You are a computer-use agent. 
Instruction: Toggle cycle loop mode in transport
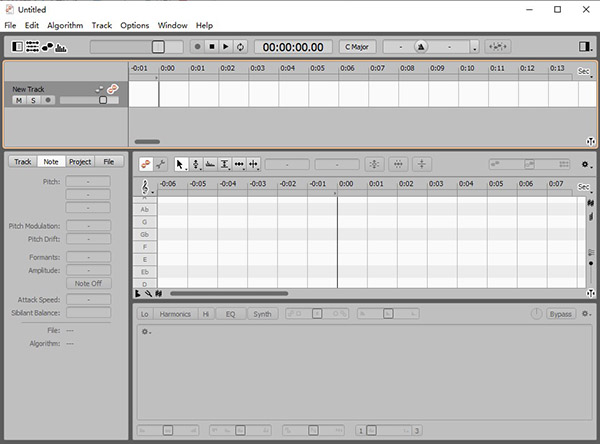(240, 46)
